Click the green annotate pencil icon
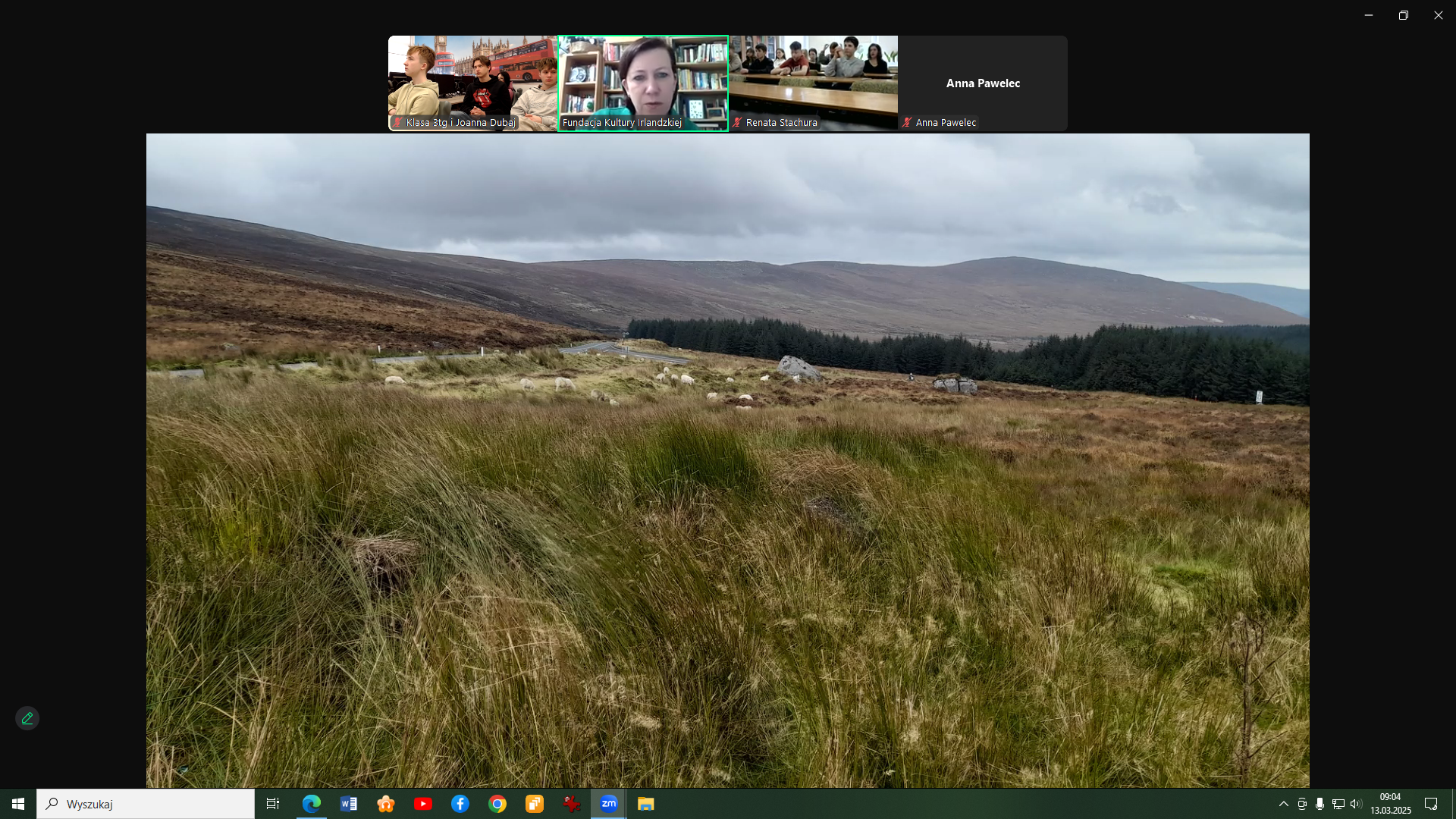This screenshot has width=1456, height=819. click(27, 718)
